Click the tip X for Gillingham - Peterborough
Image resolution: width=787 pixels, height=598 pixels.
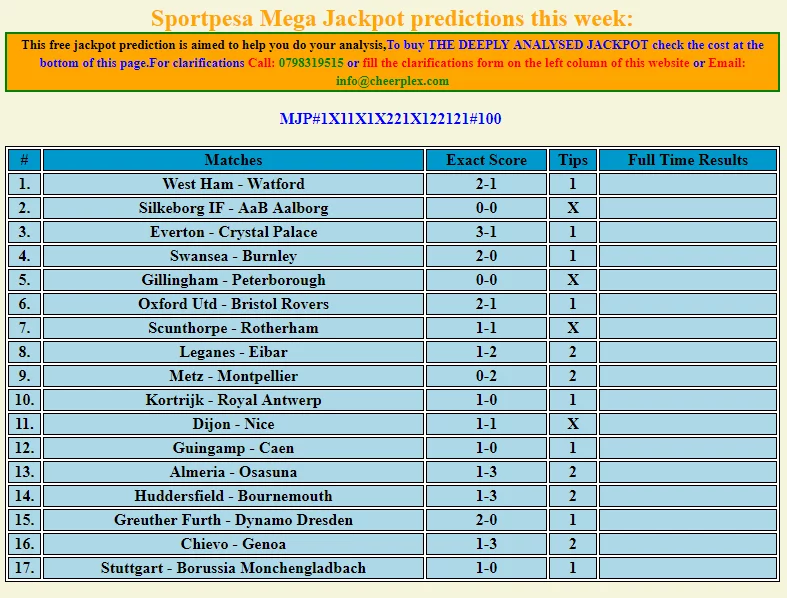pos(573,280)
